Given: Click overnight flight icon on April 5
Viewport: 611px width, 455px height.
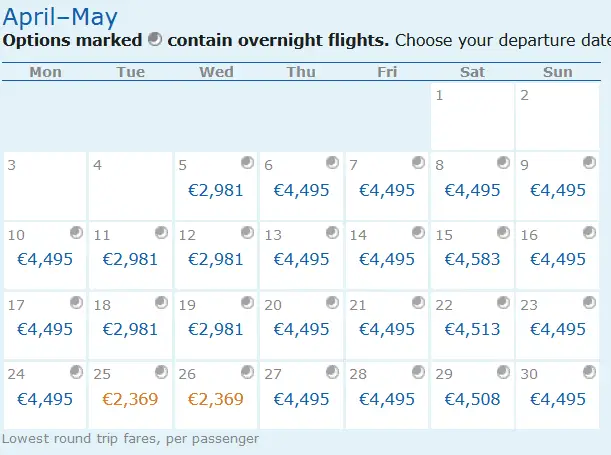Looking at the screenshot, I should [x=247, y=163].
